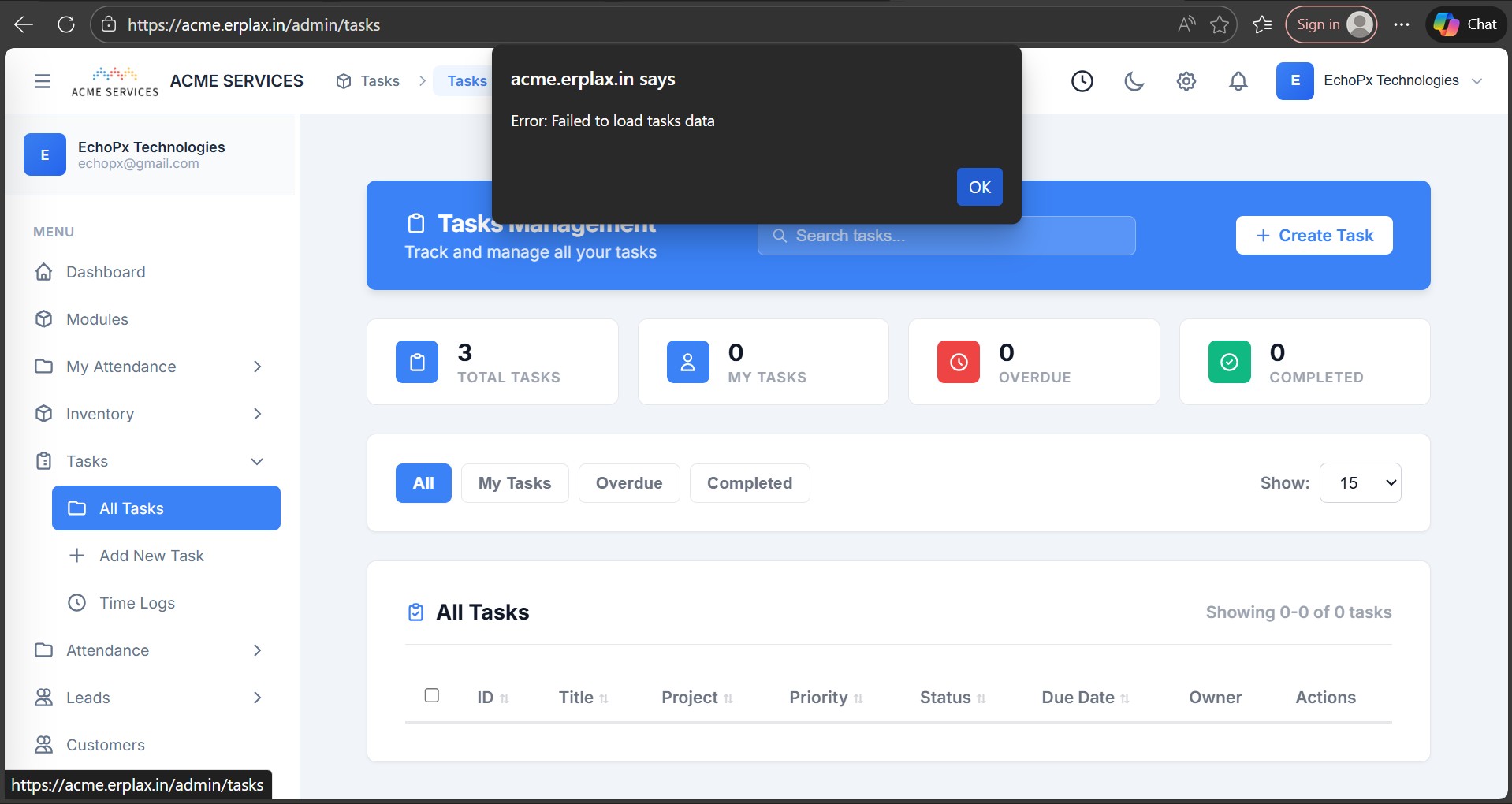Click the green Completed check icon

[x=1229, y=362]
